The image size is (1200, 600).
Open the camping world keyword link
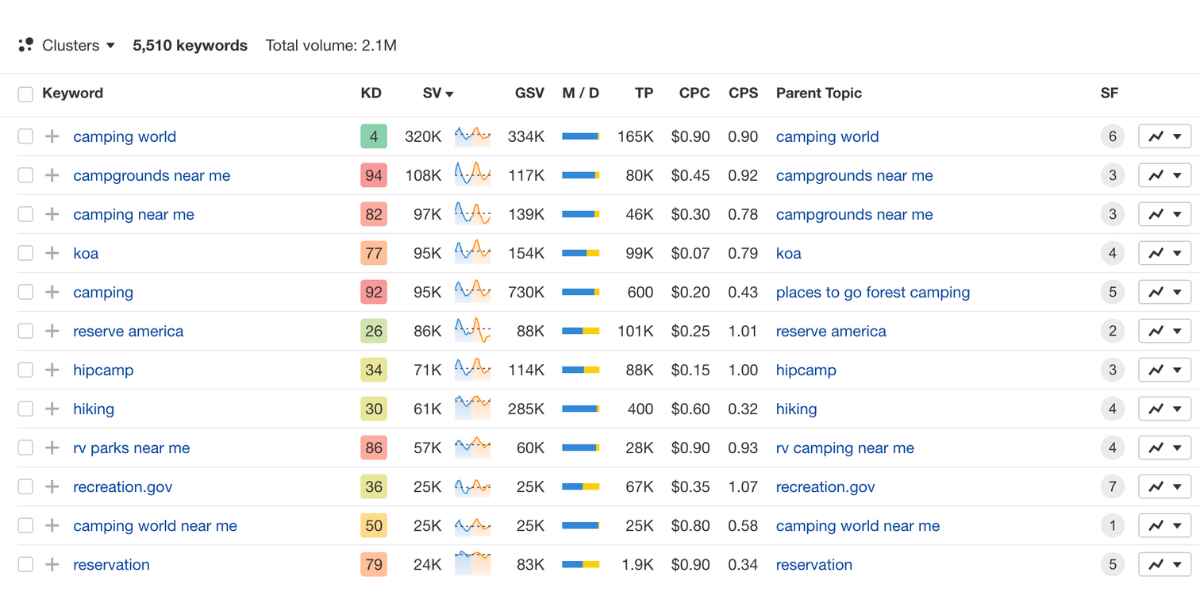click(x=125, y=137)
